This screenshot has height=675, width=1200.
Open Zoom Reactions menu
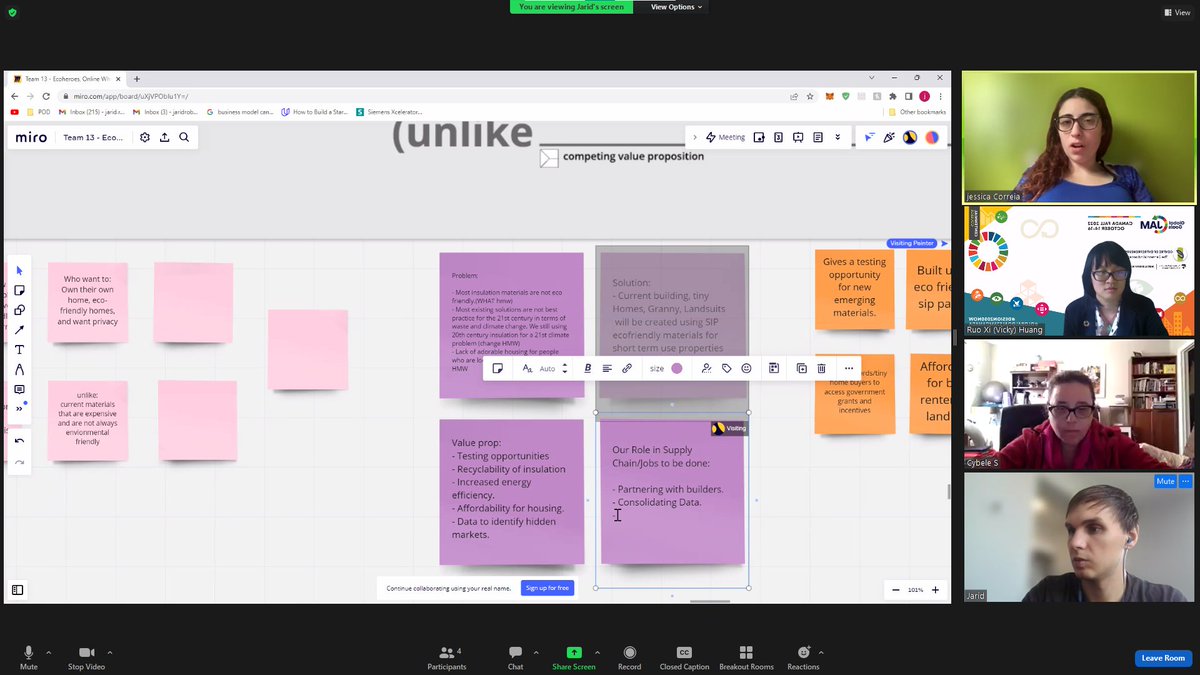pos(803,658)
